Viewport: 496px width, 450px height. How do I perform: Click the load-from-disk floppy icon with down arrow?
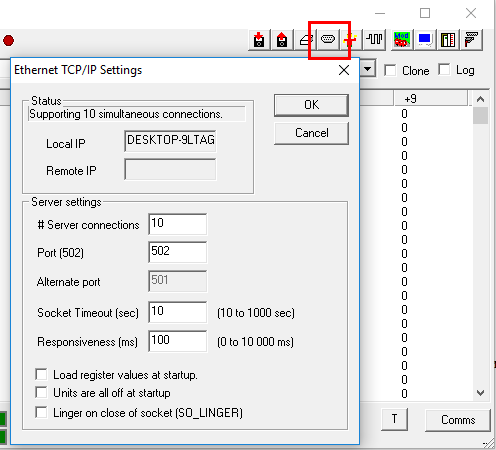259,40
